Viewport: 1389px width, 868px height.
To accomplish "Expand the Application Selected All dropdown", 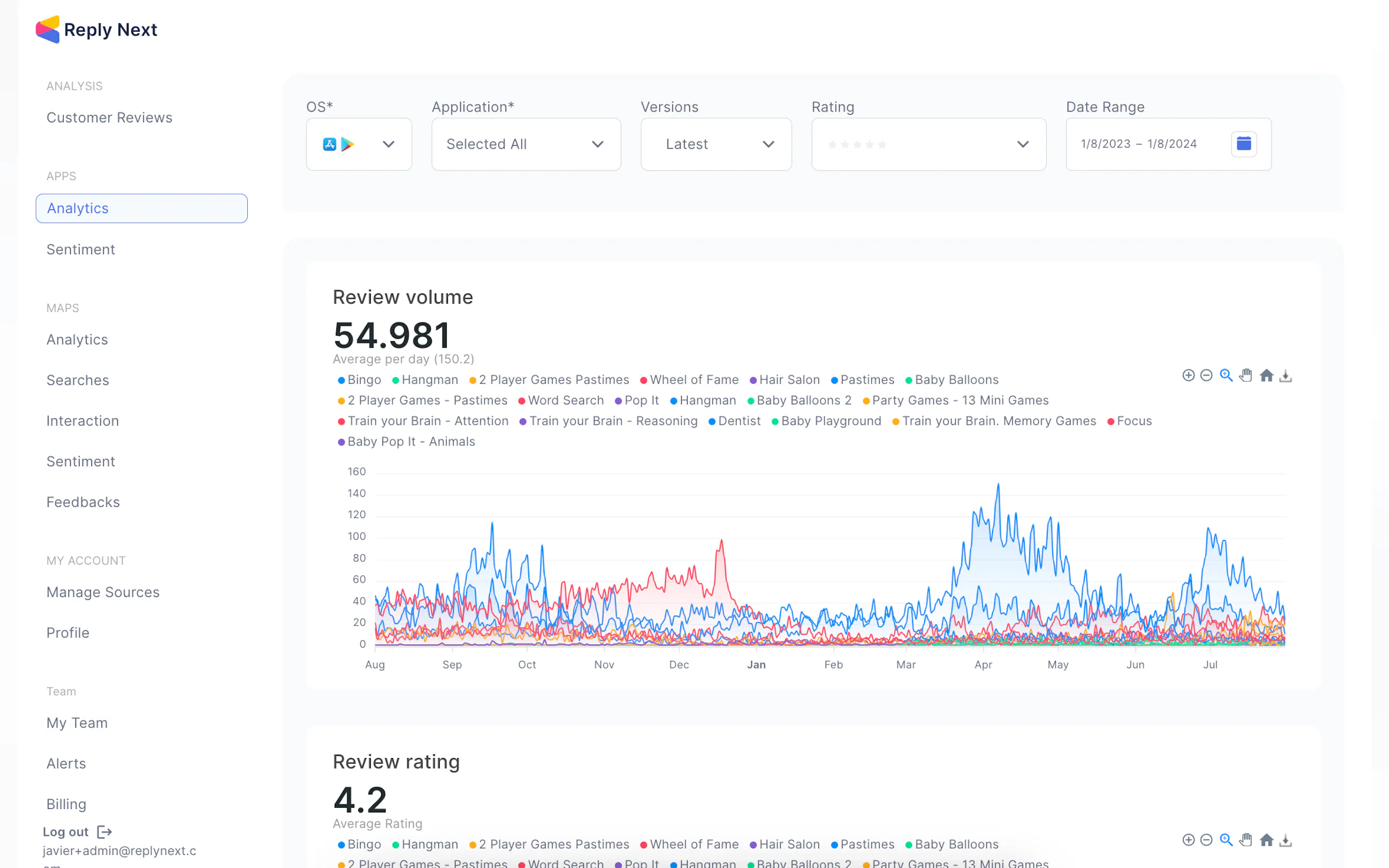I will click(526, 144).
